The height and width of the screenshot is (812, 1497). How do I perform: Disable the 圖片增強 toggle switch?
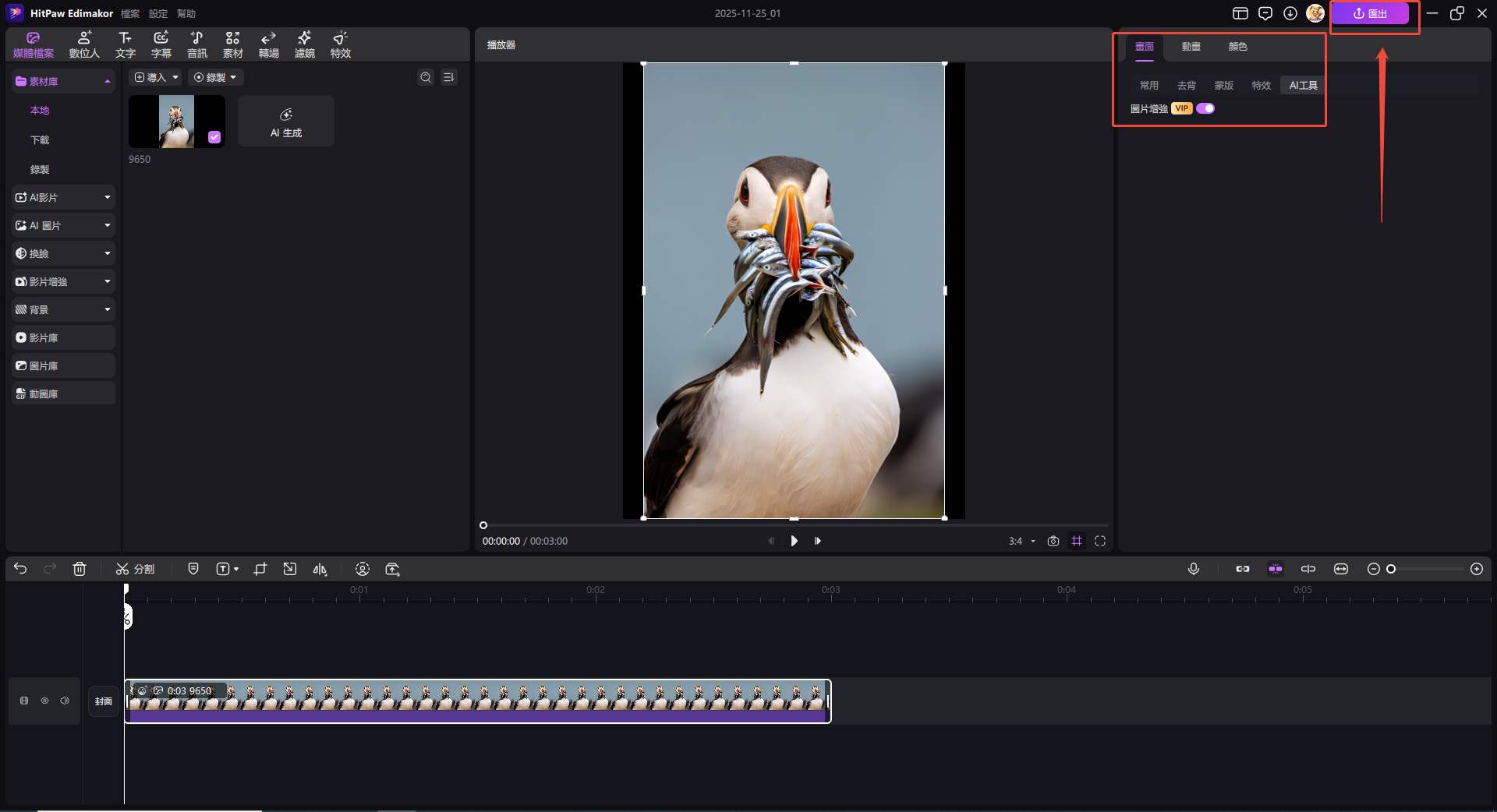[x=1205, y=108]
